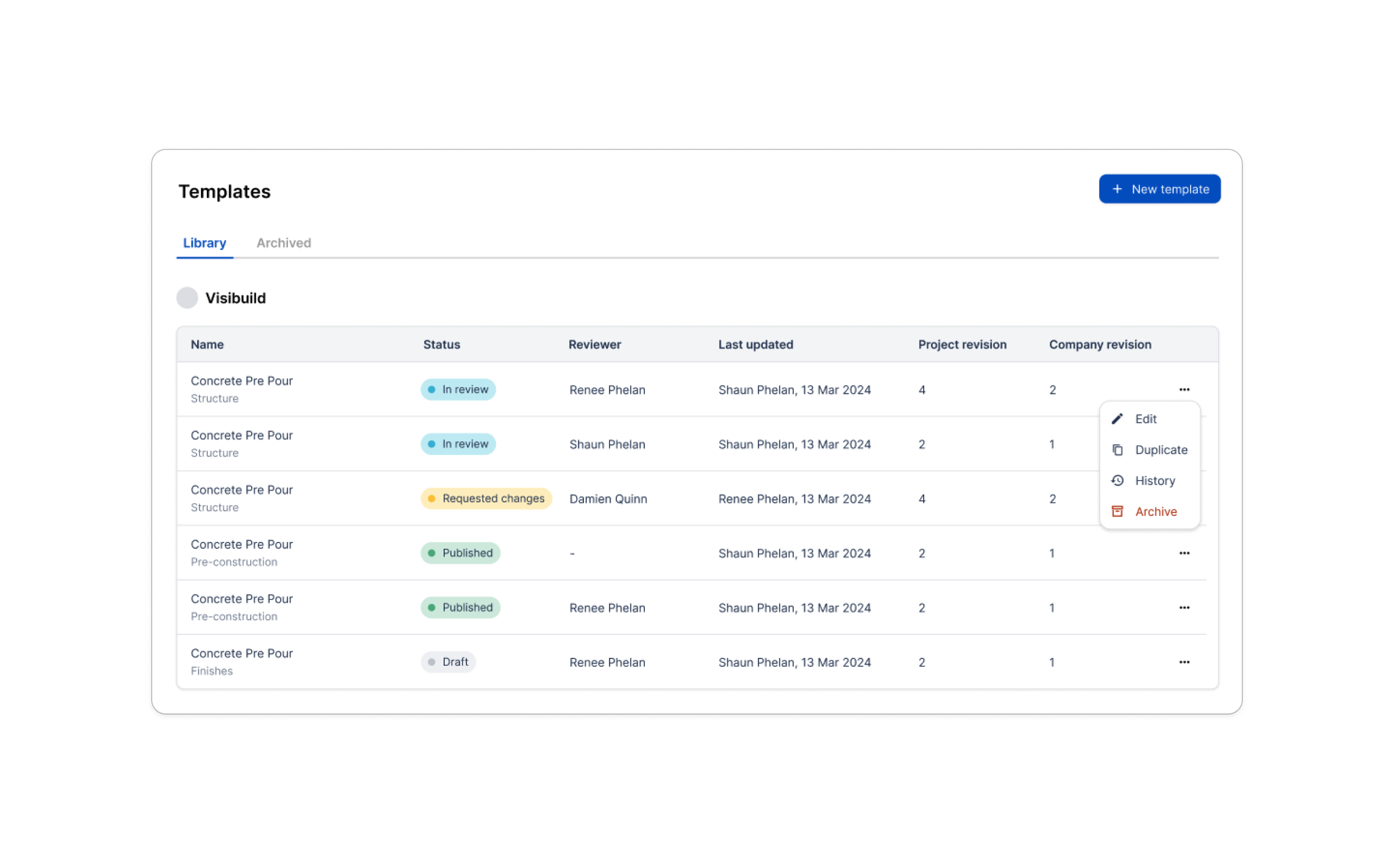Click the Requested changes status badge
This screenshot has width=1394, height=868.
pos(486,498)
